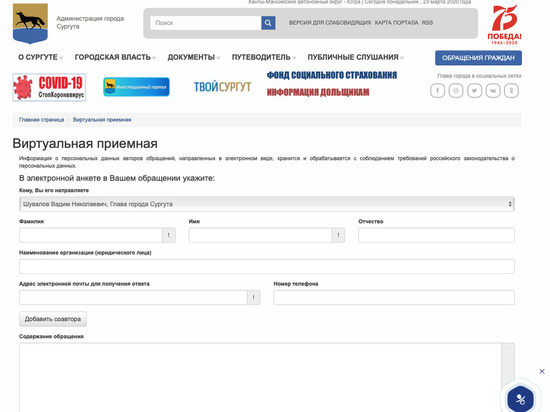Click the Surgut coat of arms logo
Image resolution: width=550 pixels, height=412 pixels.
coord(30,23)
